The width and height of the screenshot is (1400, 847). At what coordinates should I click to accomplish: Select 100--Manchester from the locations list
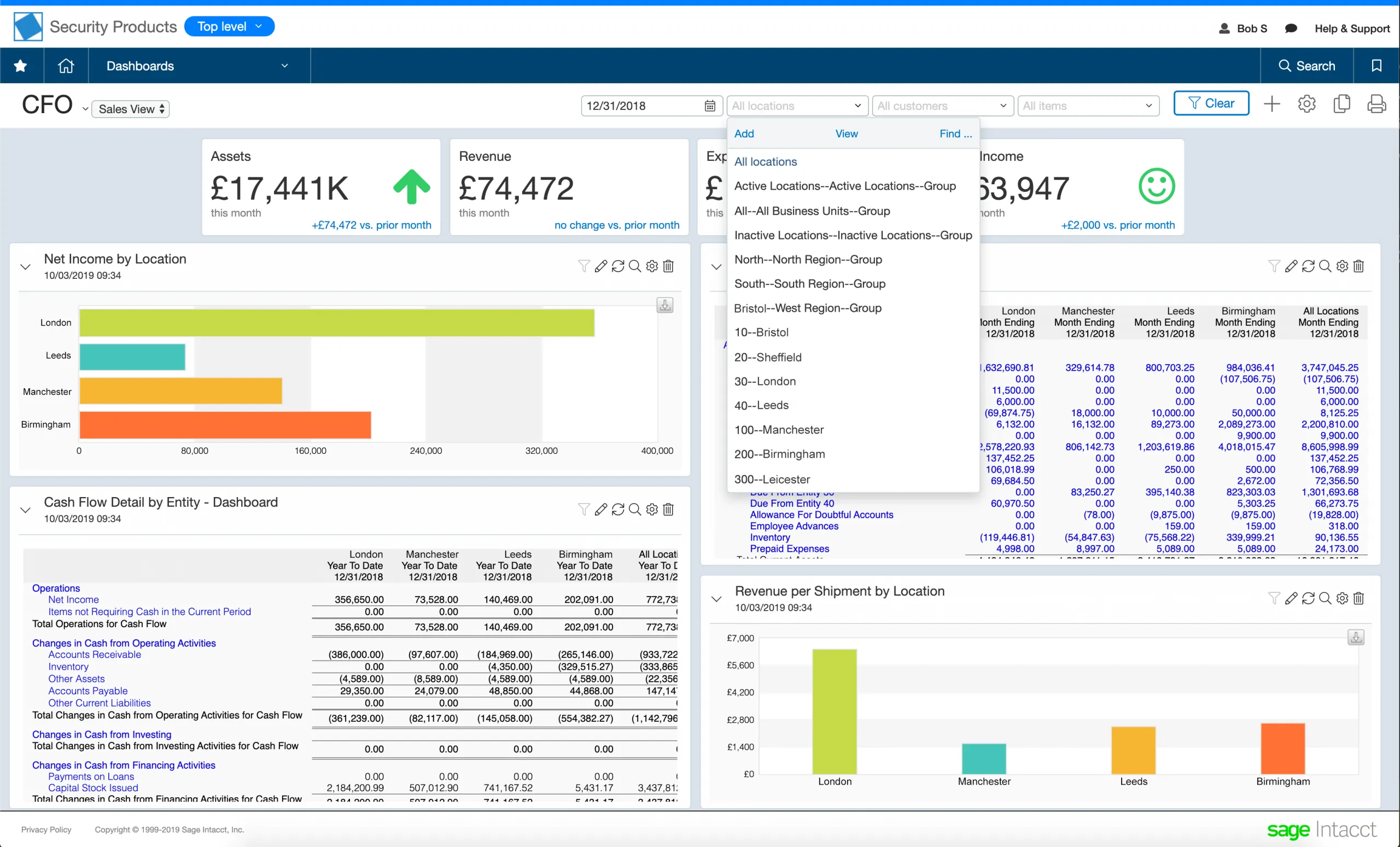778,429
